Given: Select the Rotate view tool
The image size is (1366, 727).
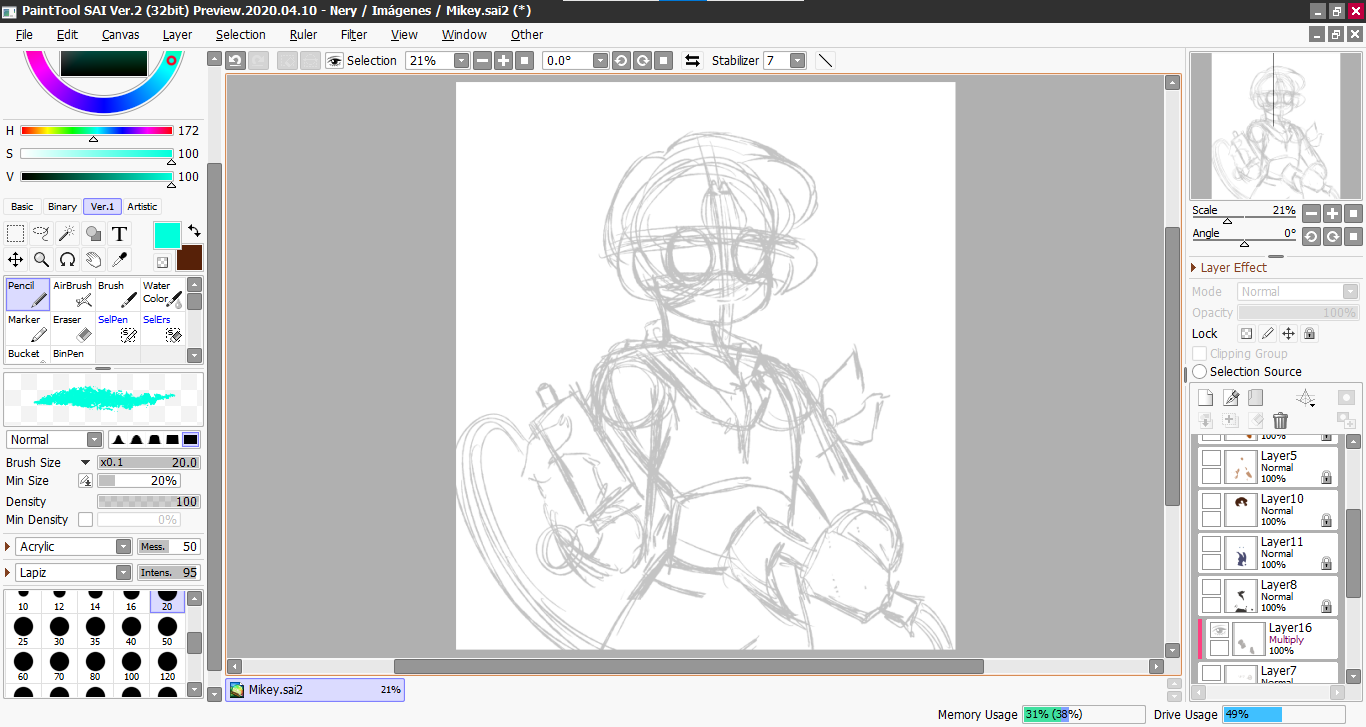Looking at the screenshot, I should [x=67, y=260].
